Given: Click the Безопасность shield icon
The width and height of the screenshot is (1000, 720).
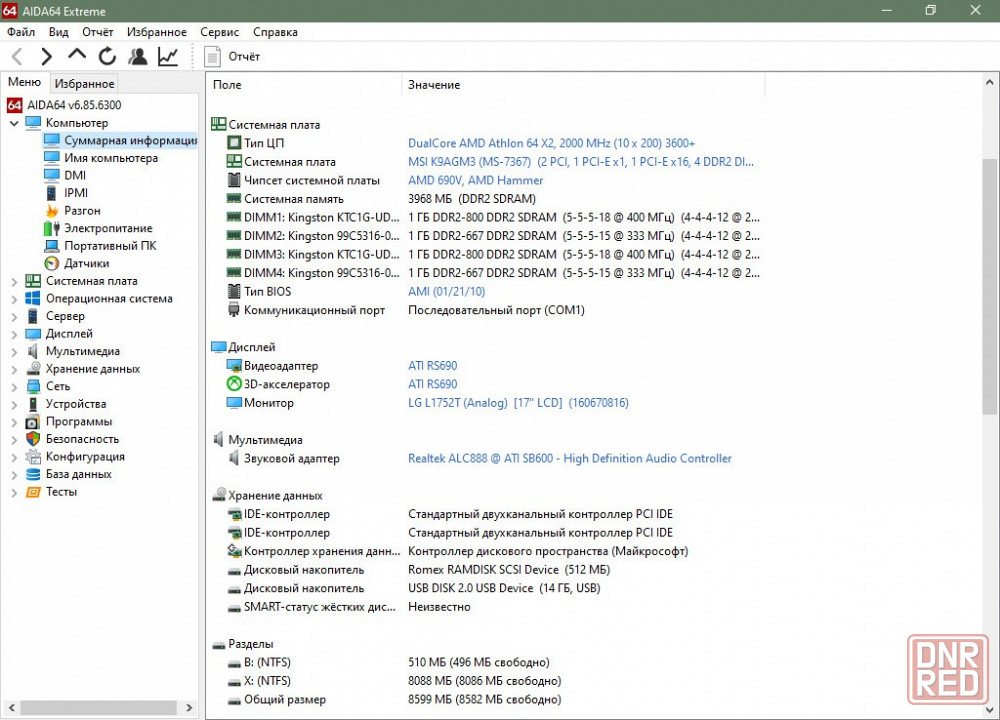Looking at the screenshot, I should tap(33, 439).
